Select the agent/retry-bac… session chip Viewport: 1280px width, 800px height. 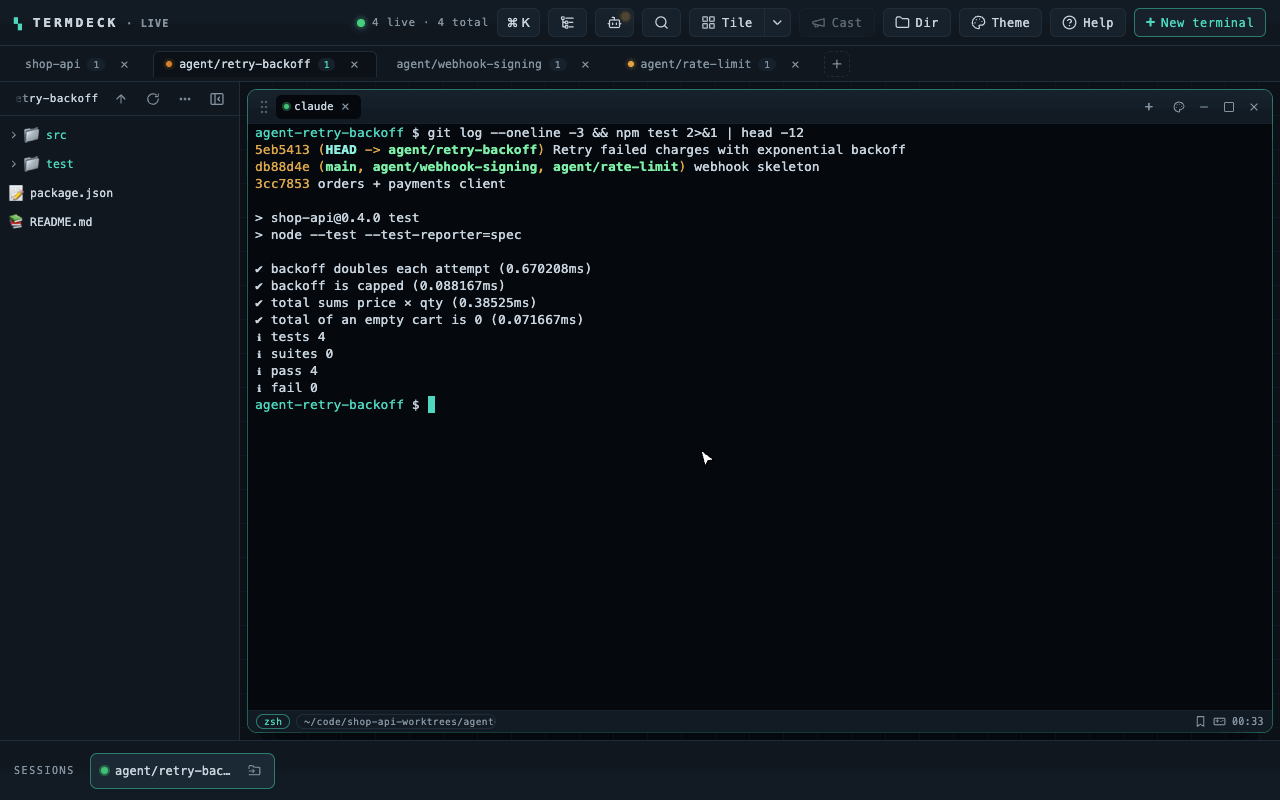coord(182,770)
